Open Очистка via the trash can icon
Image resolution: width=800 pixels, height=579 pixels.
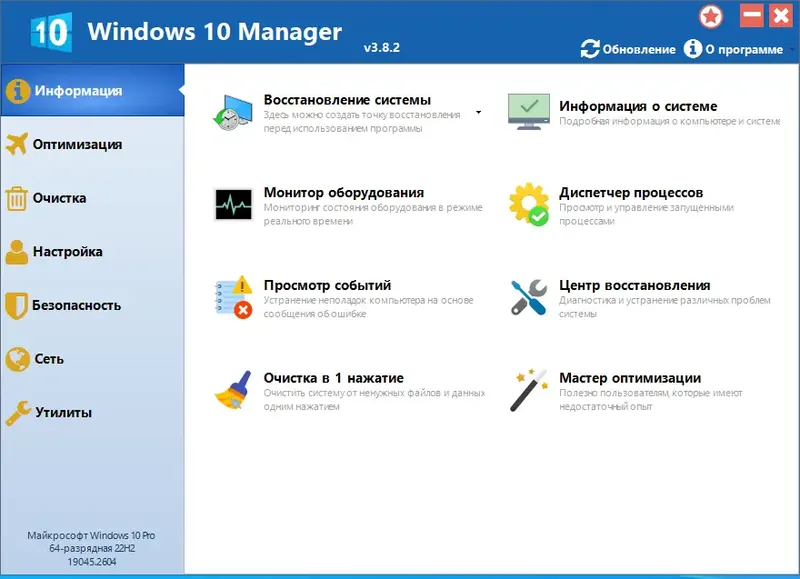click(19, 198)
